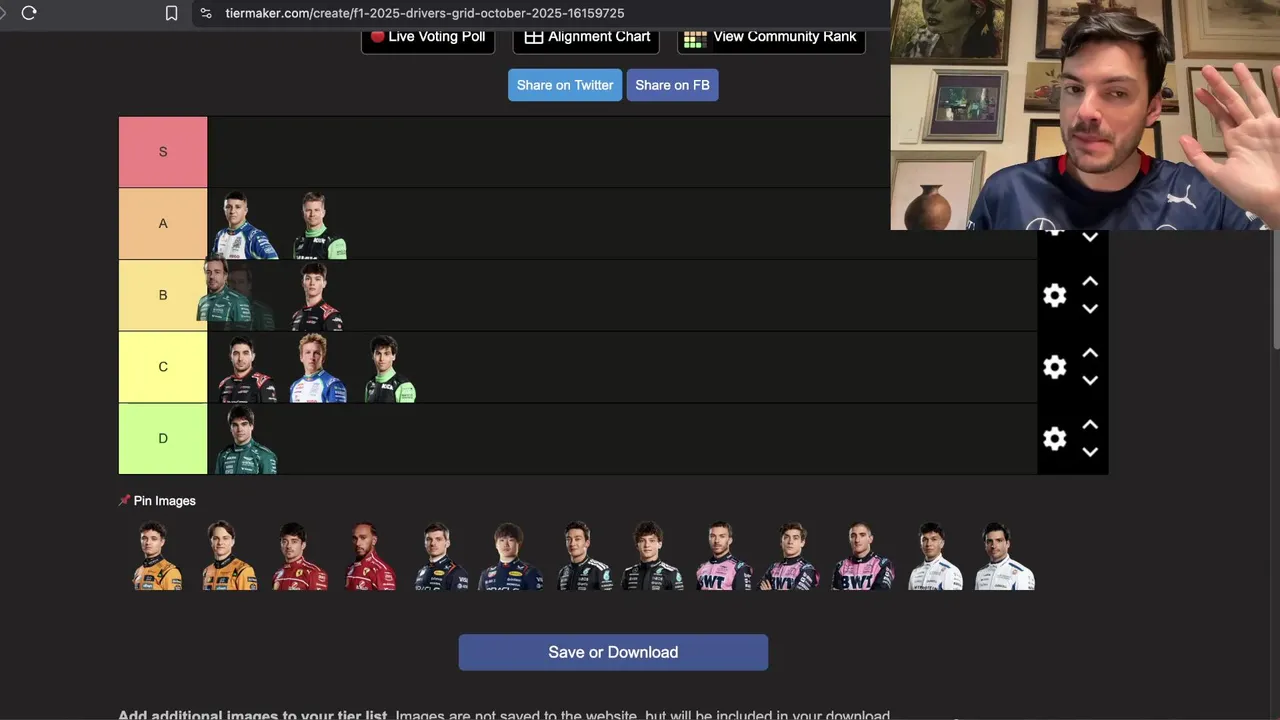1280x720 pixels.
Task: Pick the right navy Red Bull driver image
Action: (511, 556)
